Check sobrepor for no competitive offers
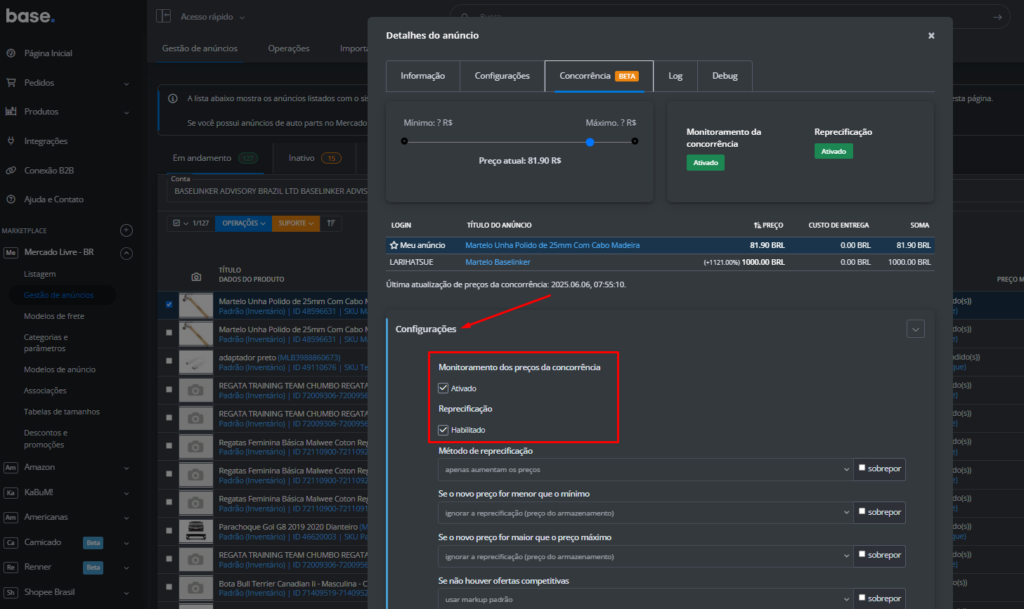 pos(862,598)
